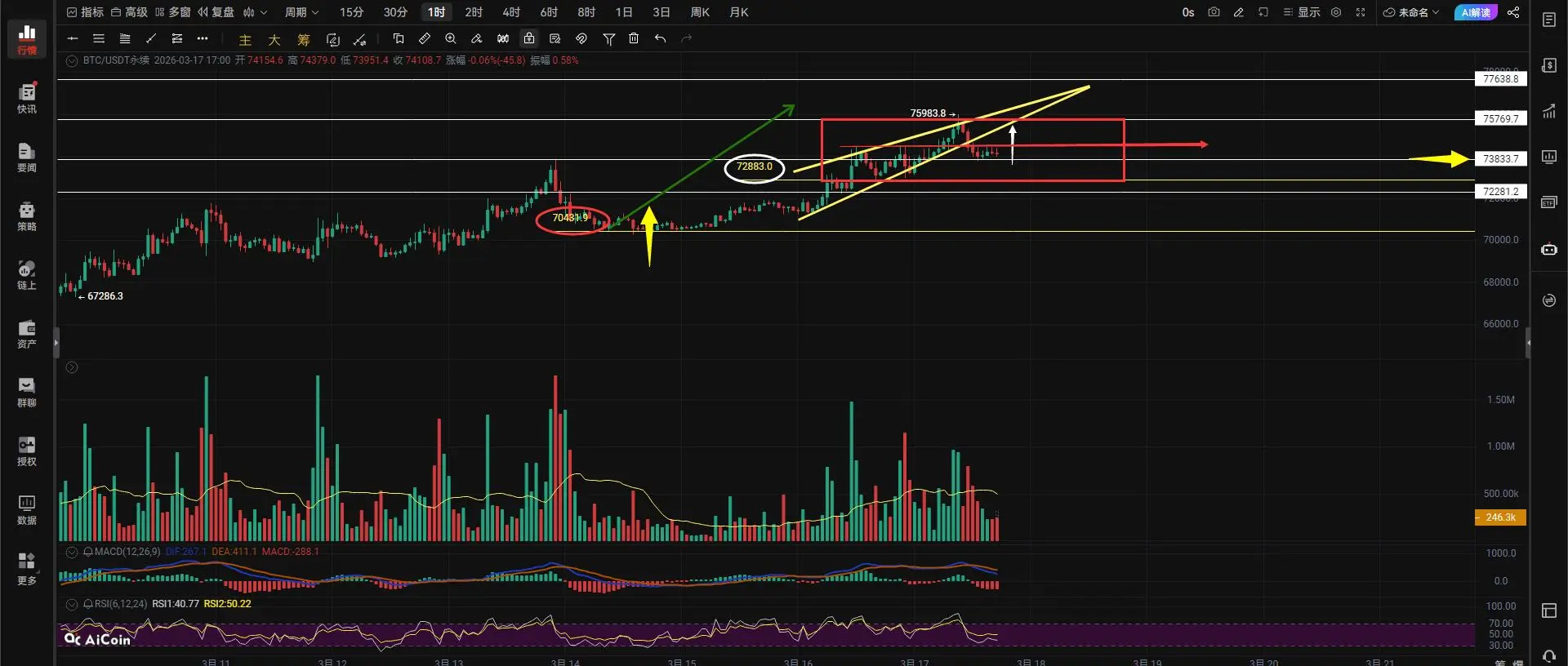Open the candlestick chart type dropdown
This screenshot has width=1568, height=666.
[x=255, y=12]
